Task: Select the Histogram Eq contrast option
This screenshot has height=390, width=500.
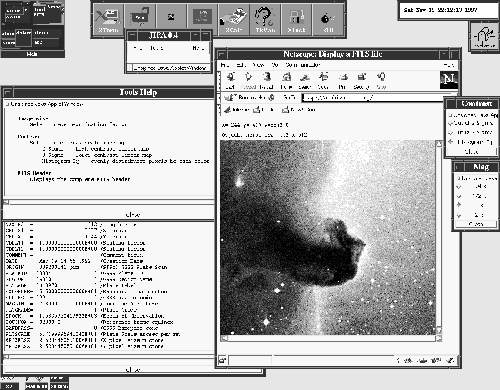Action: tap(471, 142)
